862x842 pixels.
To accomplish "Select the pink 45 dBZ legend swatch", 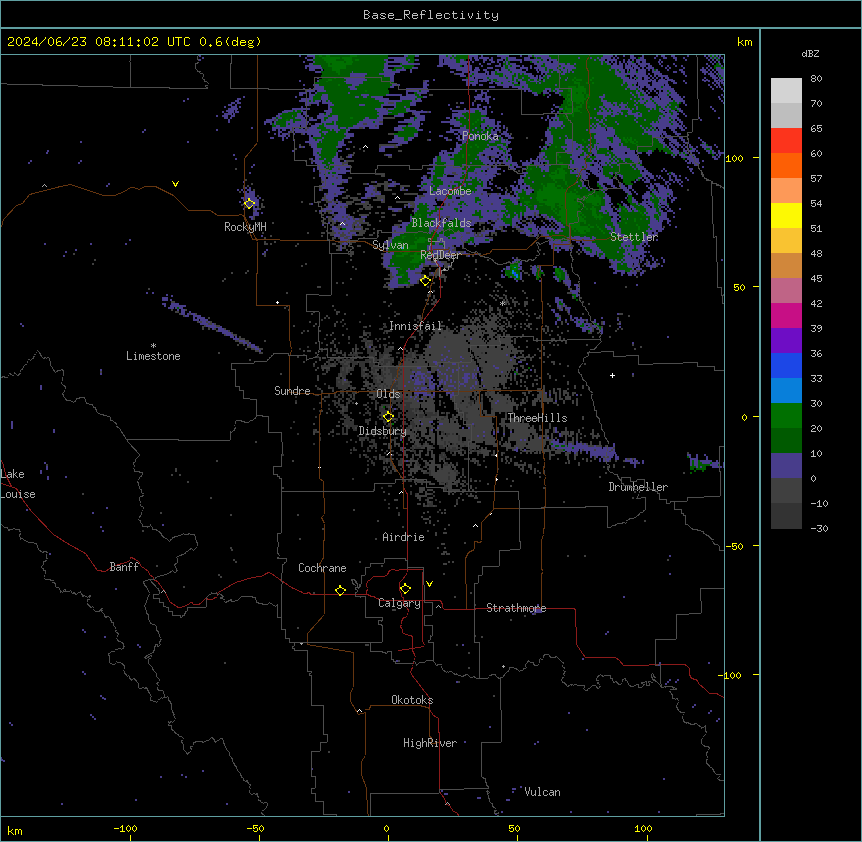I will click(786, 291).
